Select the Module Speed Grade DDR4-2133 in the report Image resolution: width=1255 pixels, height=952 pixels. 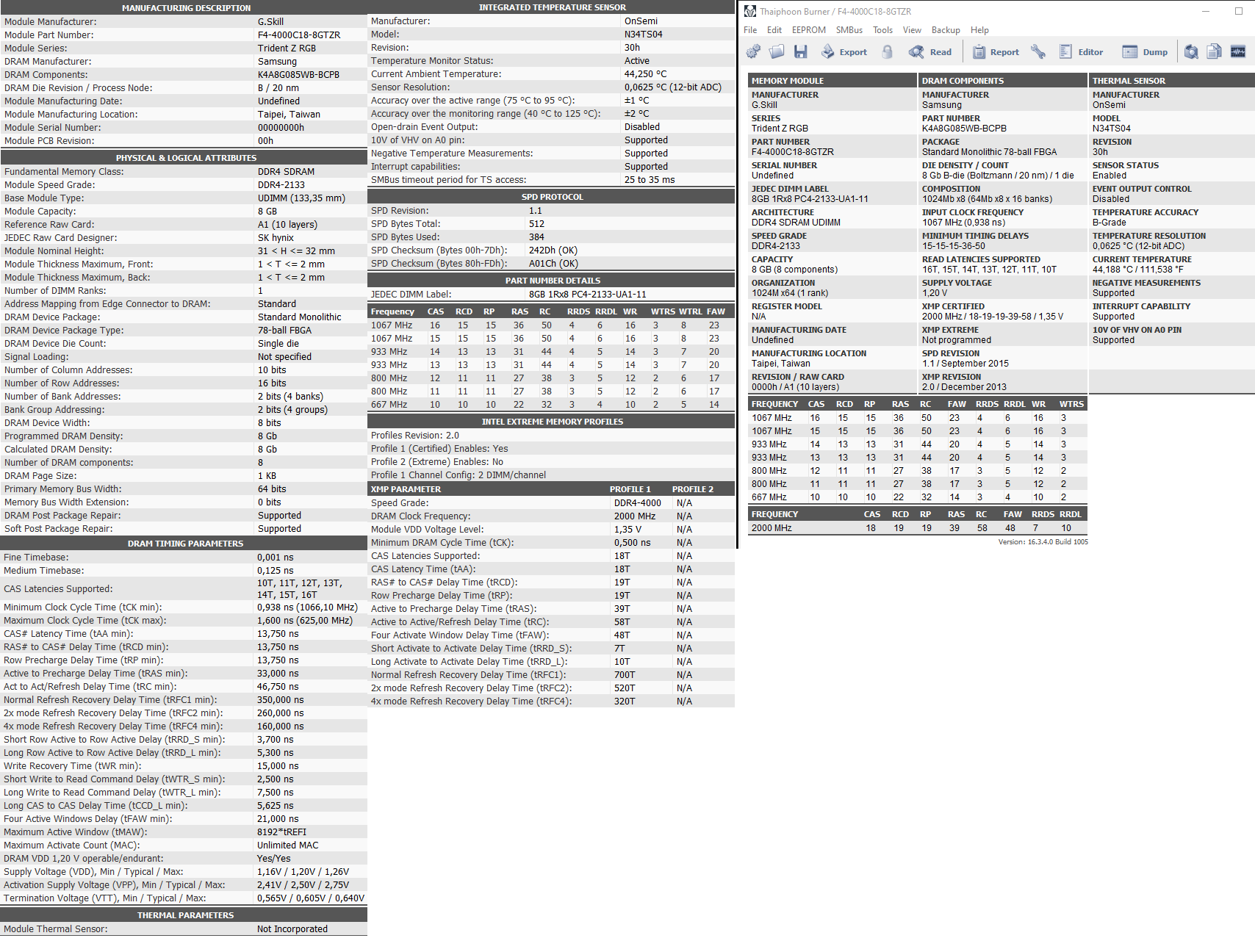pos(281,185)
